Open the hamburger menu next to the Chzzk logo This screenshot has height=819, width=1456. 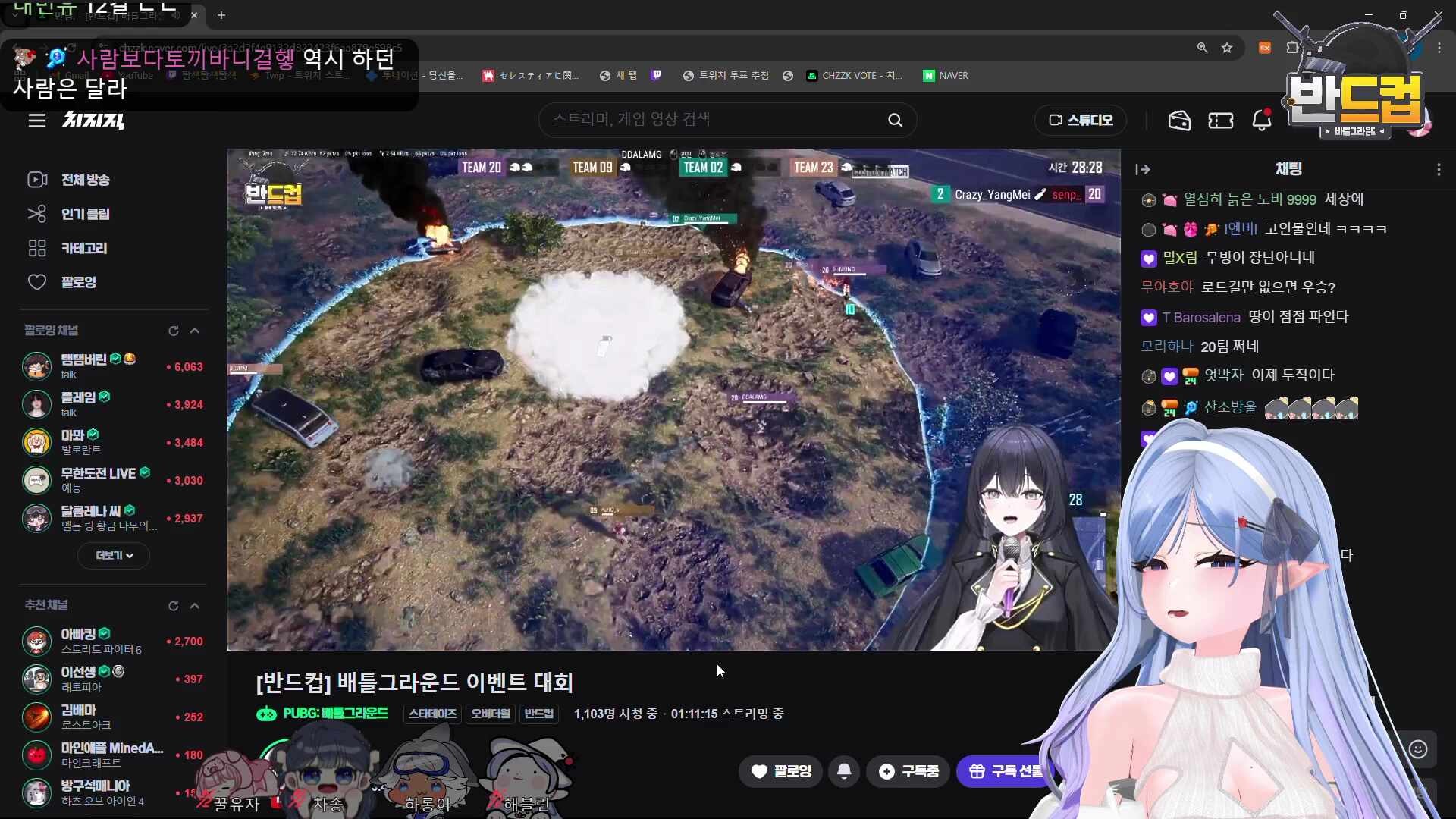[x=37, y=121]
